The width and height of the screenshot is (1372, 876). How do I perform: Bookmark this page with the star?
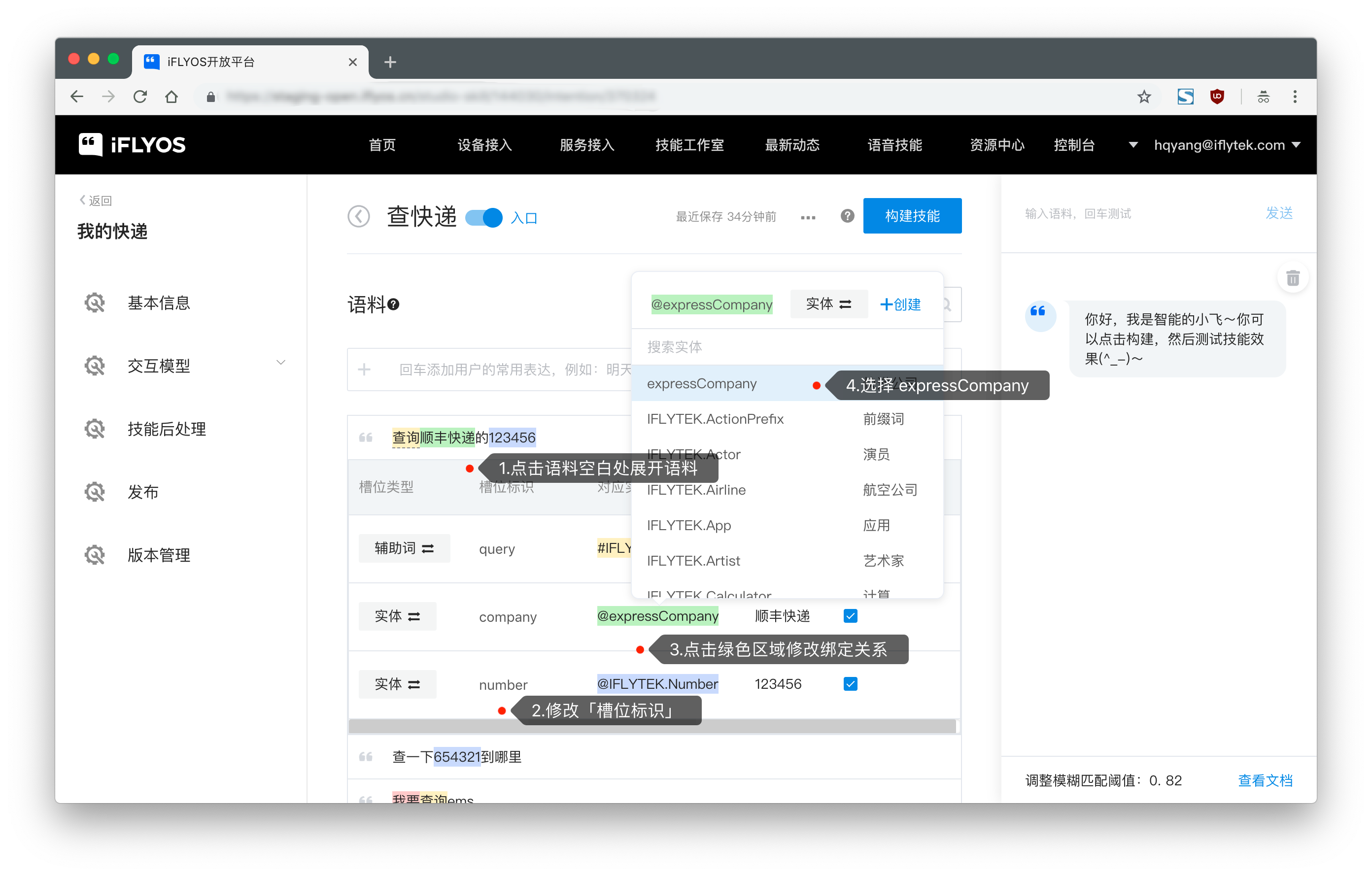pos(1143,96)
